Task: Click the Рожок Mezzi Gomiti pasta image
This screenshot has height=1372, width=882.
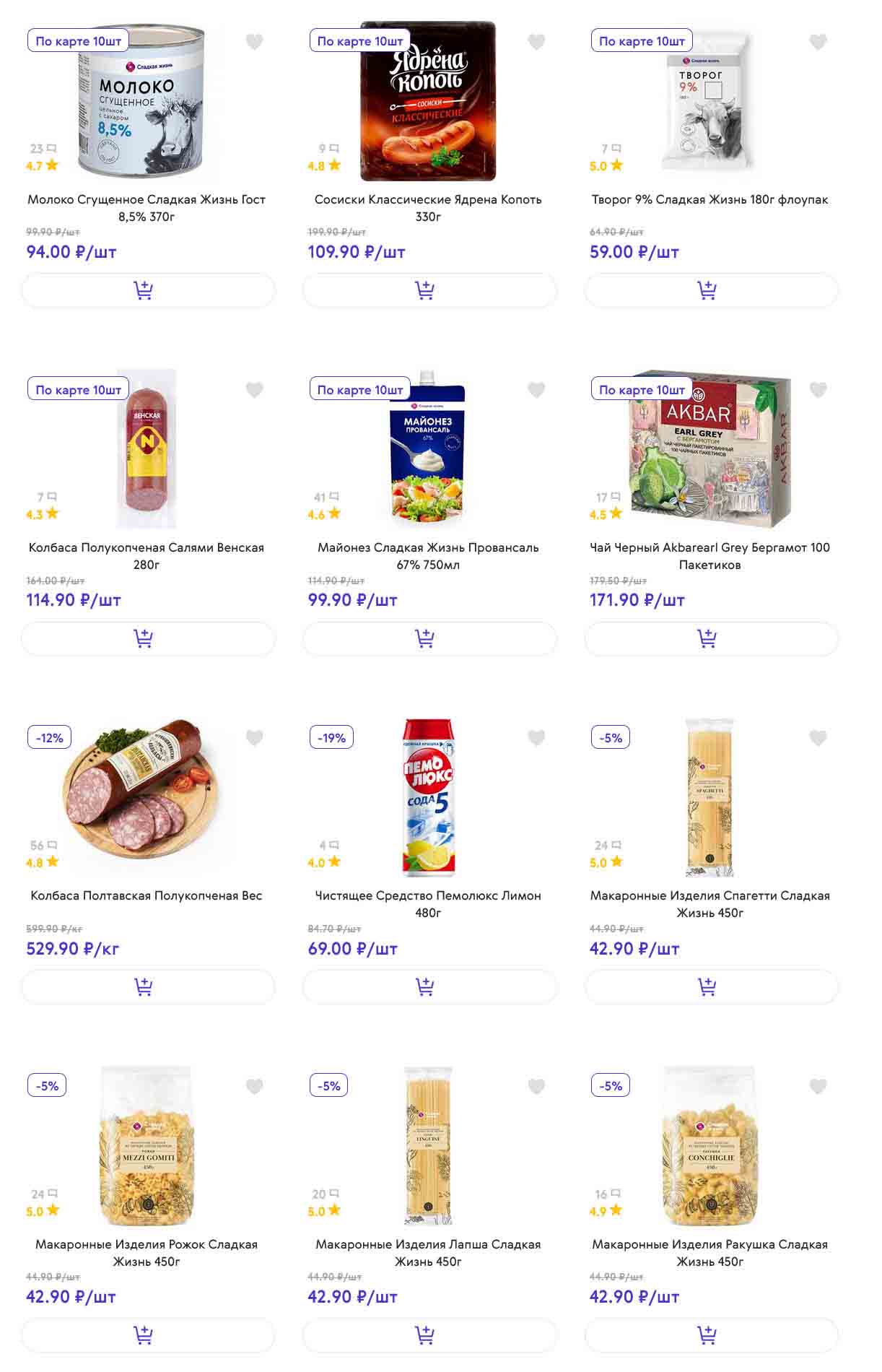Action: tap(147, 1145)
